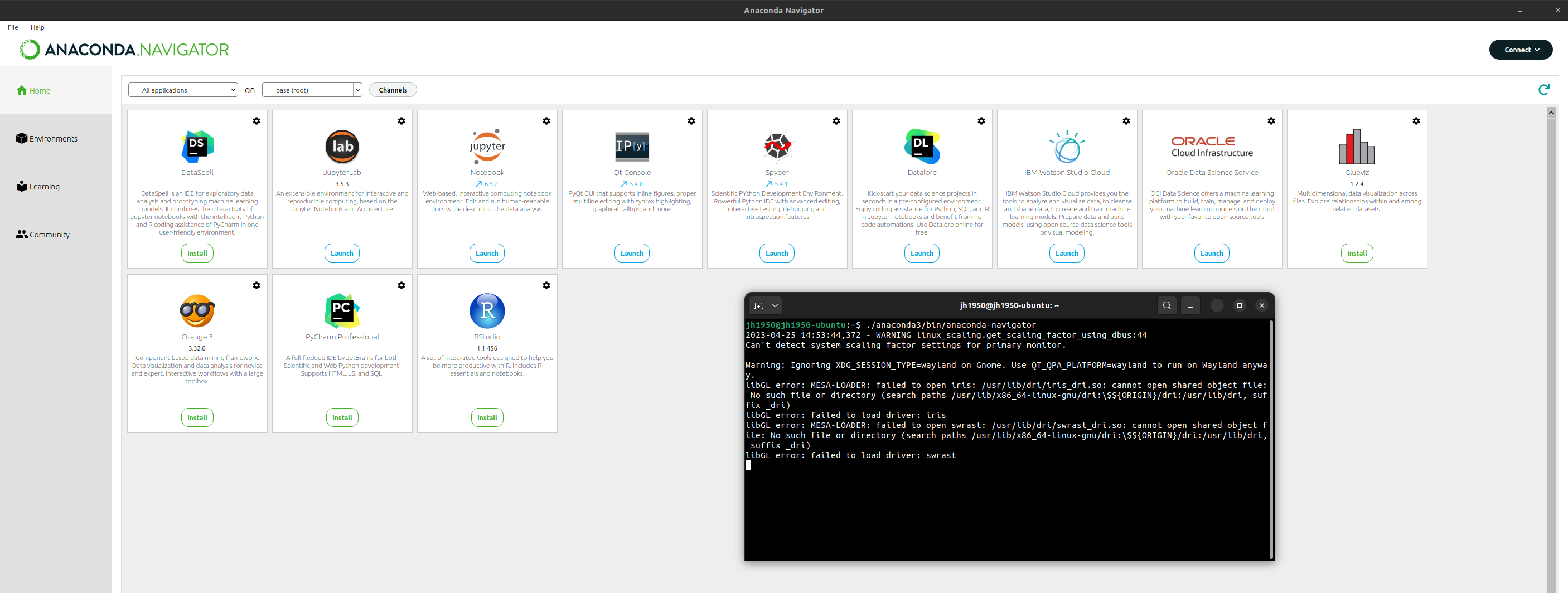
Task: Launch IBM Watson Studio Cloud
Action: [1067, 253]
